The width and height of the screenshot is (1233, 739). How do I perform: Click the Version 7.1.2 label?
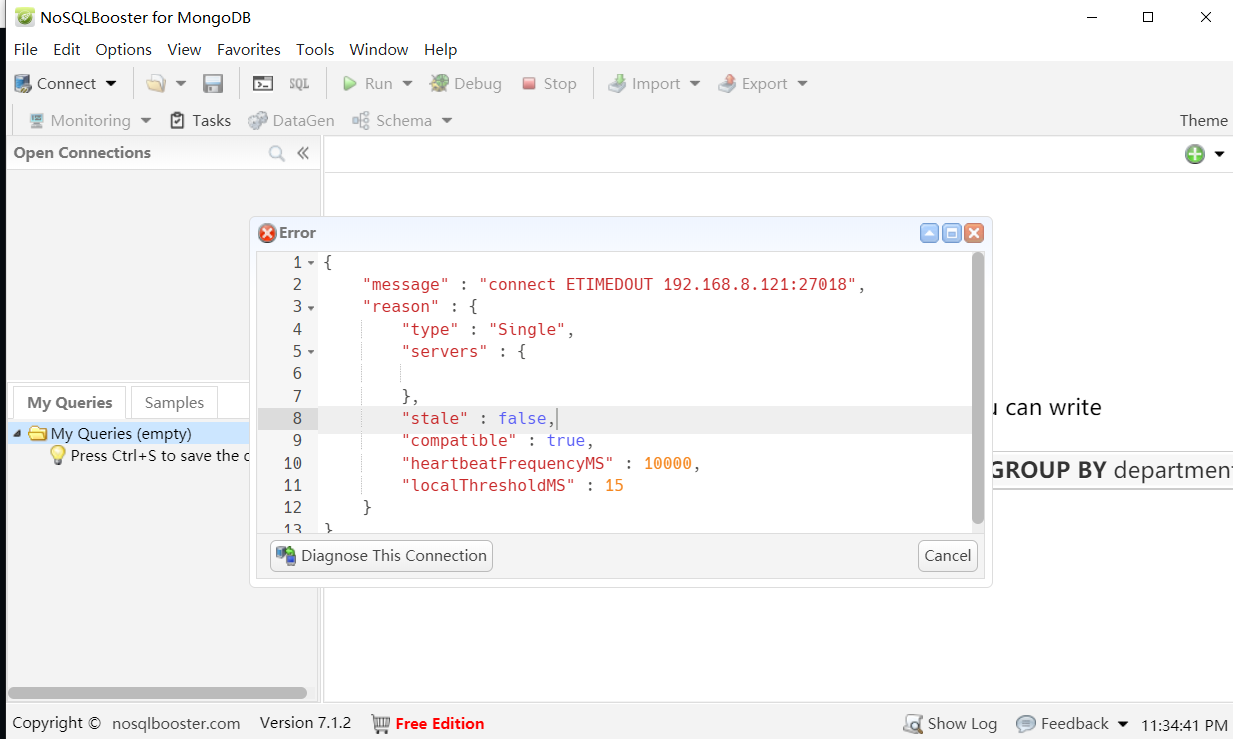coord(305,723)
